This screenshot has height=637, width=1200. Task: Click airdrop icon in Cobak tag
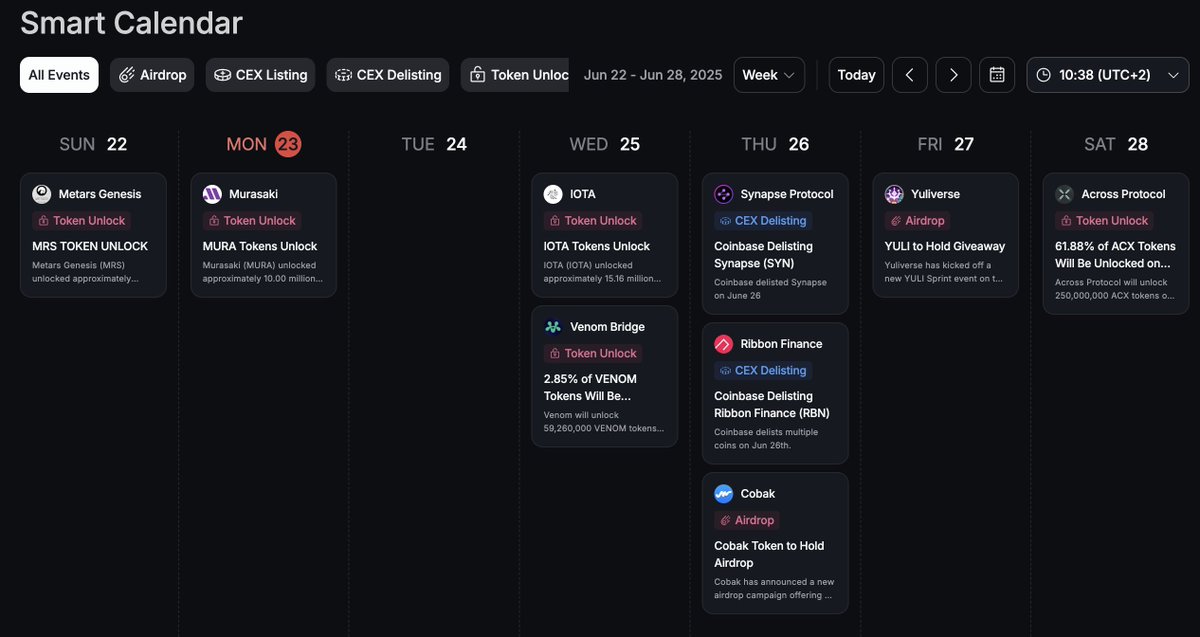(x=725, y=521)
